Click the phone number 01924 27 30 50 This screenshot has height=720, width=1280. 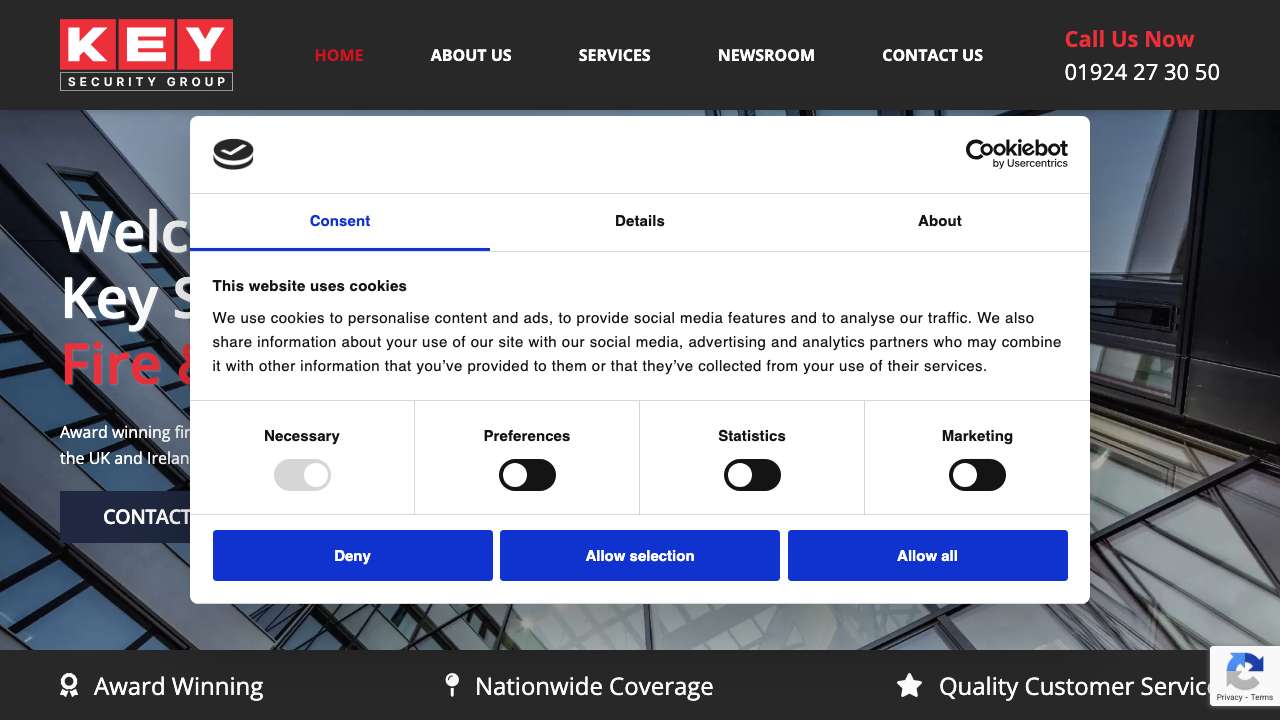pos(1141,72)
